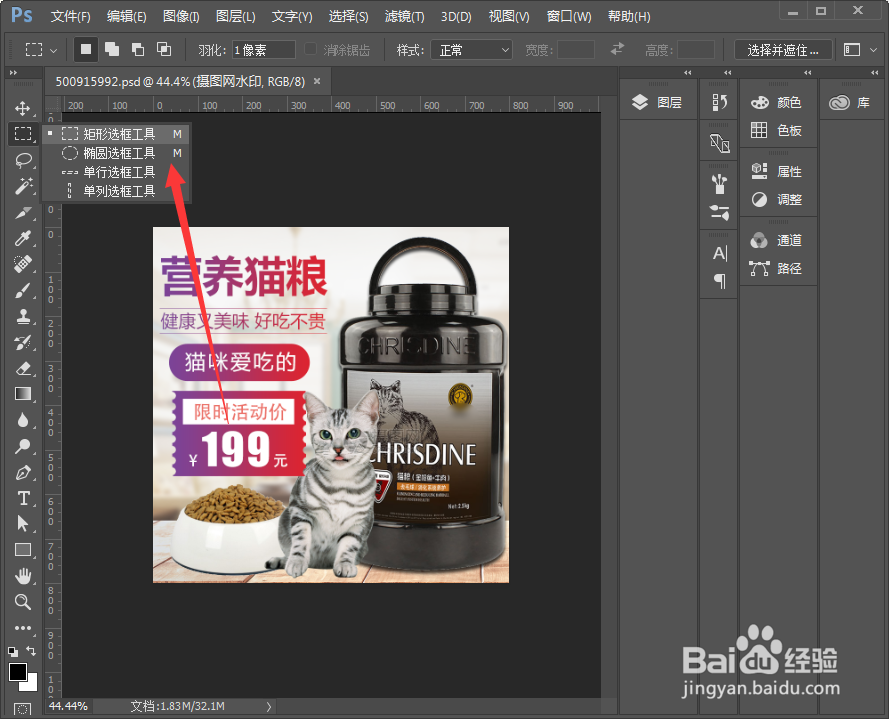This screenshot has height=719, width=889.
Task: Click the 选择并遮住 button
Action: [783, 50]
